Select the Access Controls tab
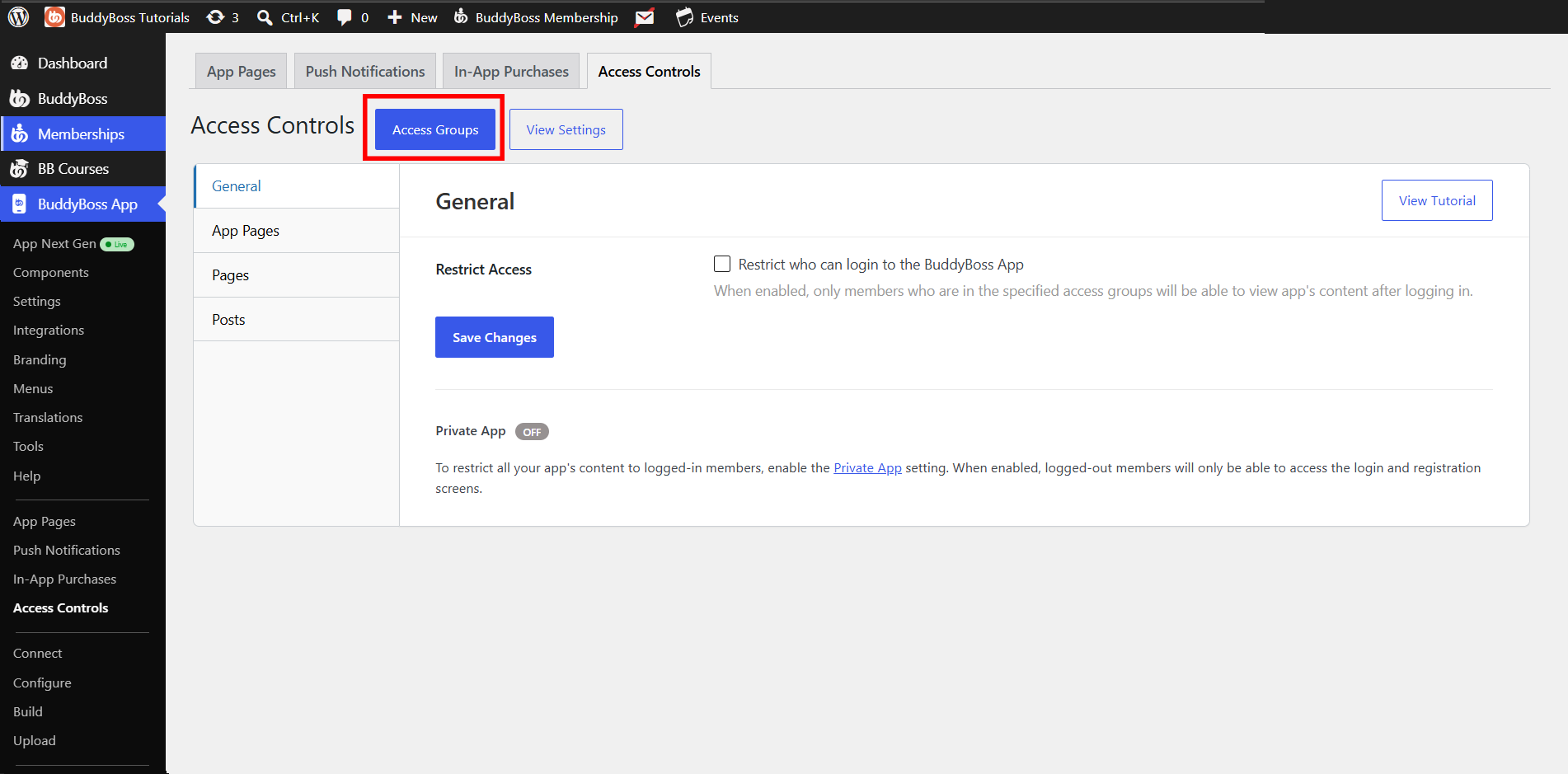Screen dimensions: 1568x774 click(650, 71)
